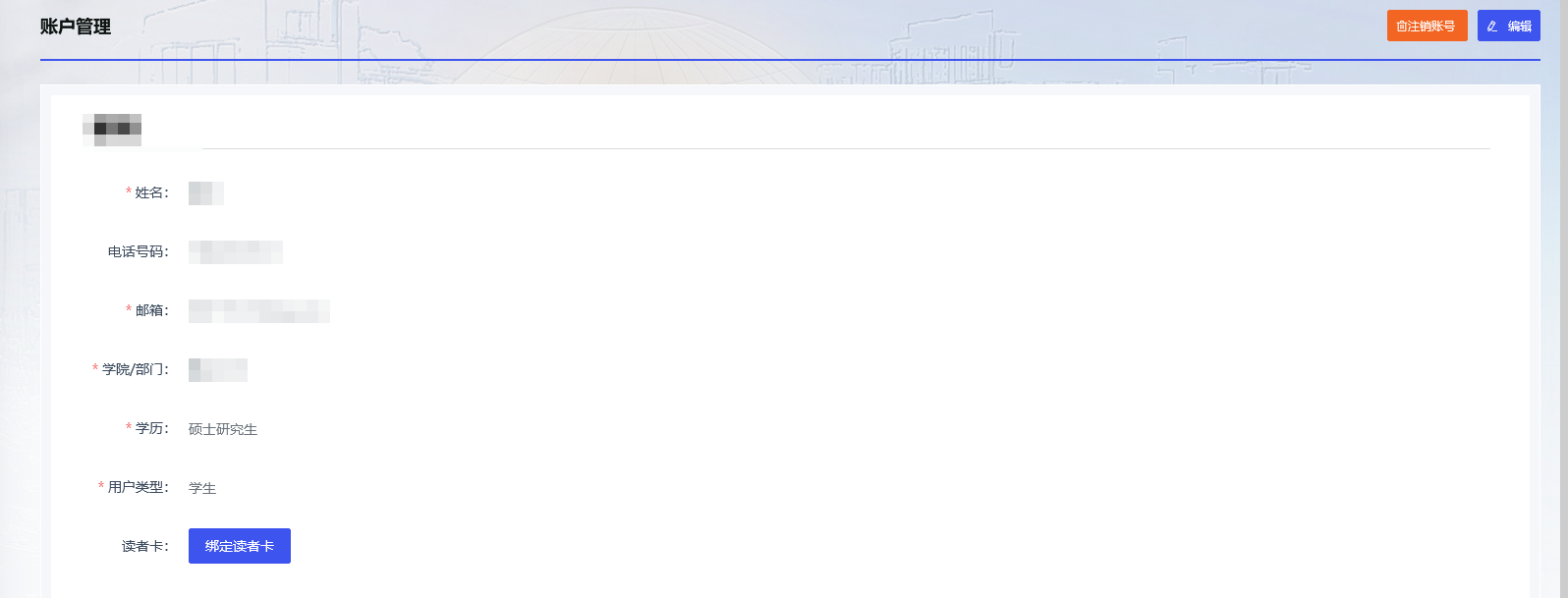Click the 用户类型 field label
The width and height of the screenshot is (1568, 598).
[x=138, y=487]
